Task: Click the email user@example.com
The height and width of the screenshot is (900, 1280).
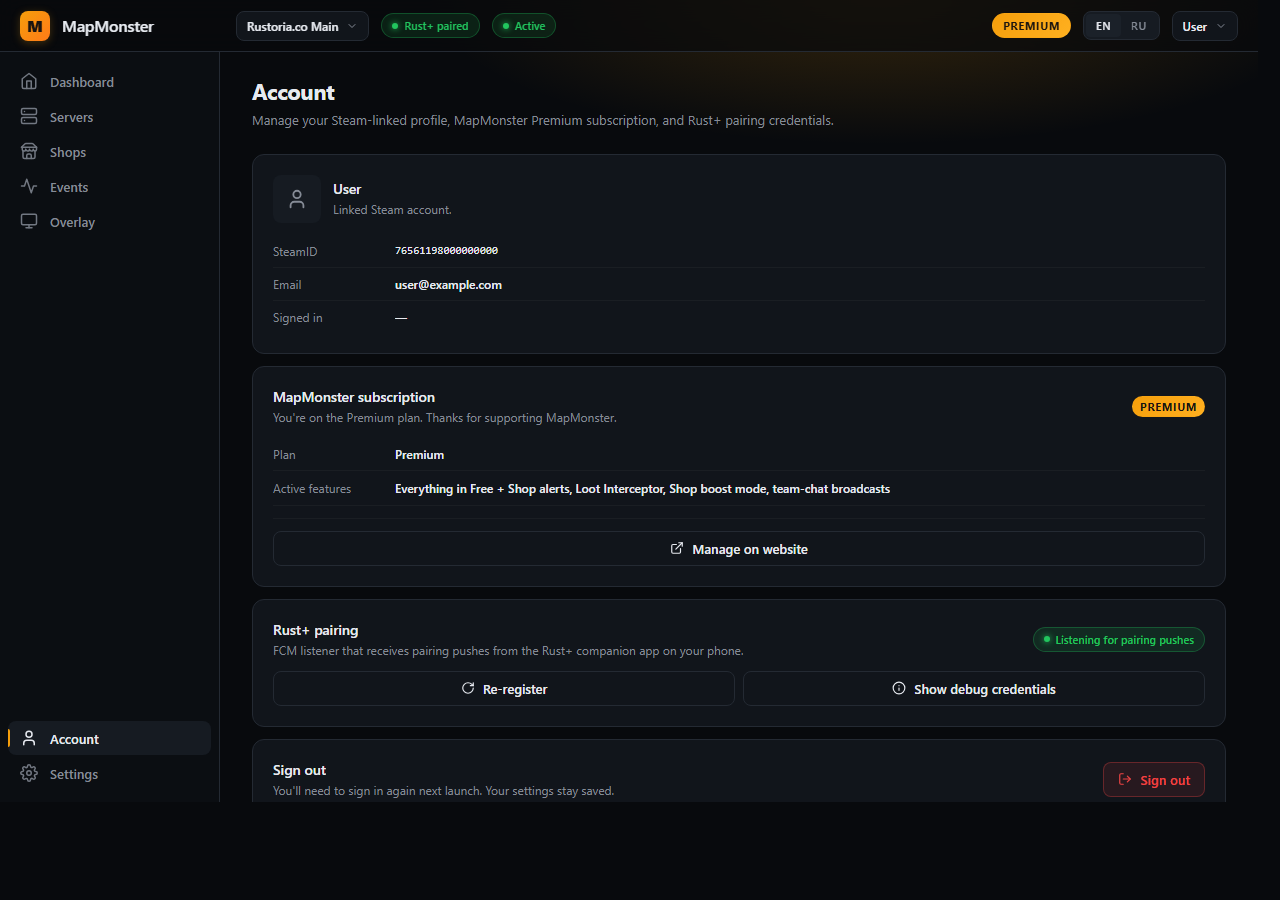Action: (x=448, y=285)
